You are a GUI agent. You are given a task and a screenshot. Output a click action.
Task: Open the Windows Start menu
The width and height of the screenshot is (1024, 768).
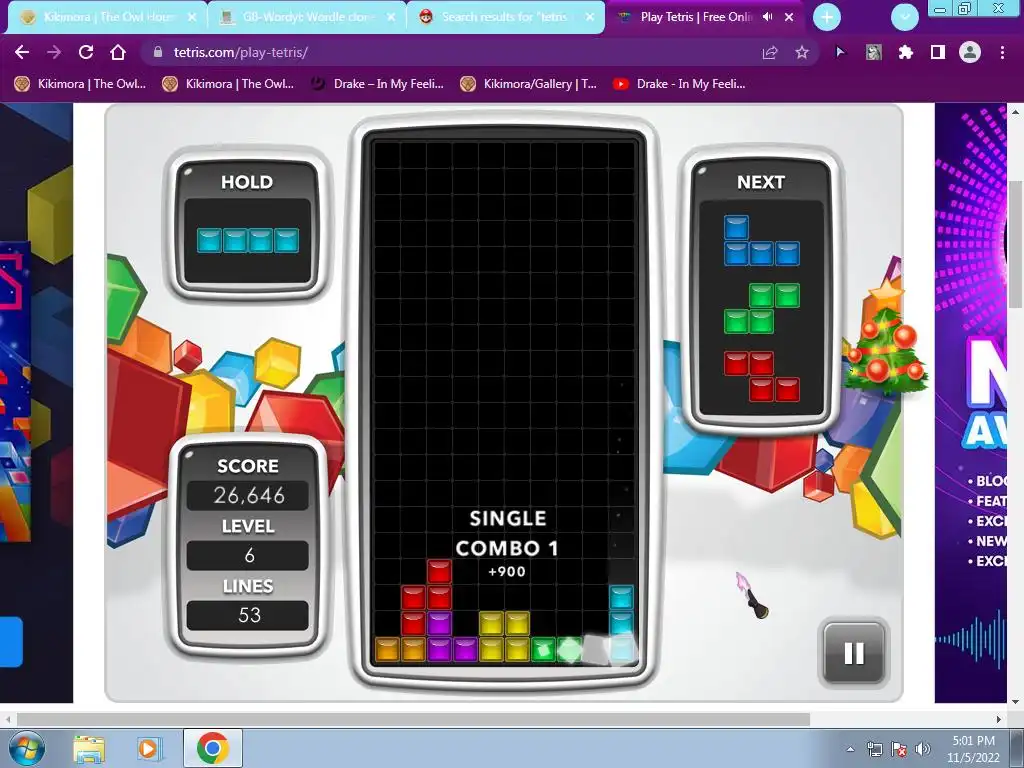27,748
